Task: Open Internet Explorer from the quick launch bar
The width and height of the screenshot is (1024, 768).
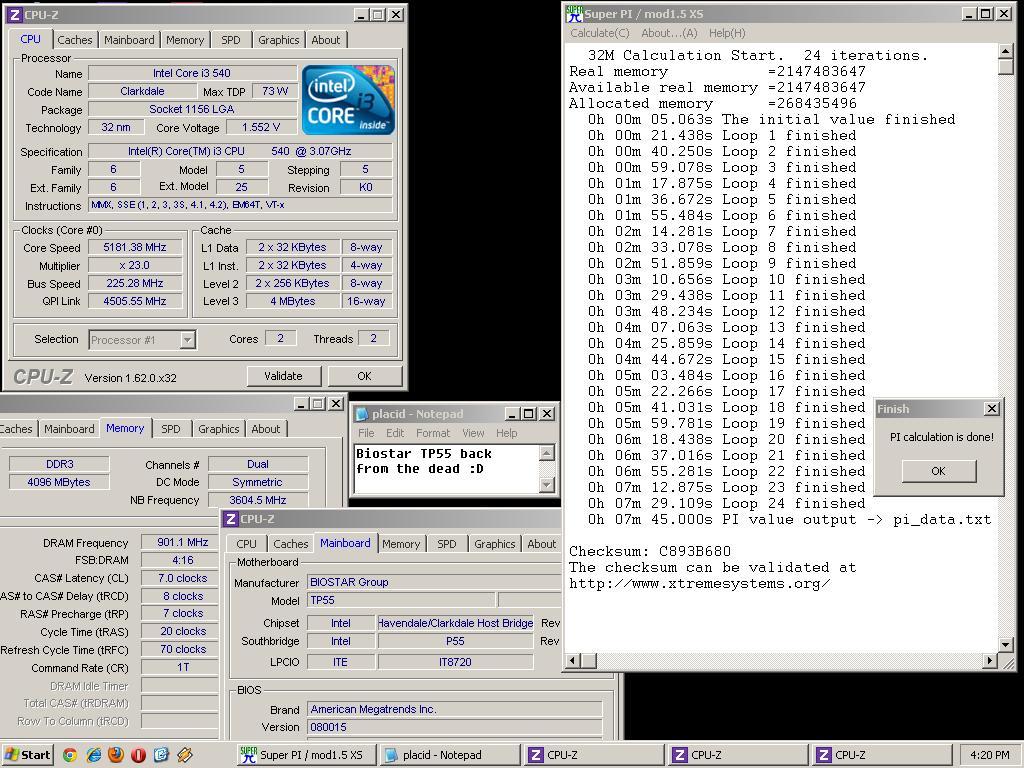Action: (x=93, y=754)
